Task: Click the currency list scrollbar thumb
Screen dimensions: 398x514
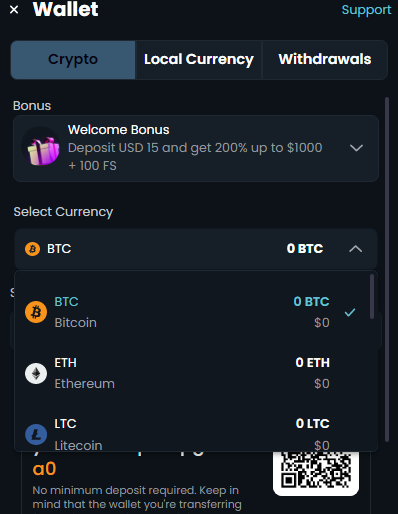Action: (372, 296)
